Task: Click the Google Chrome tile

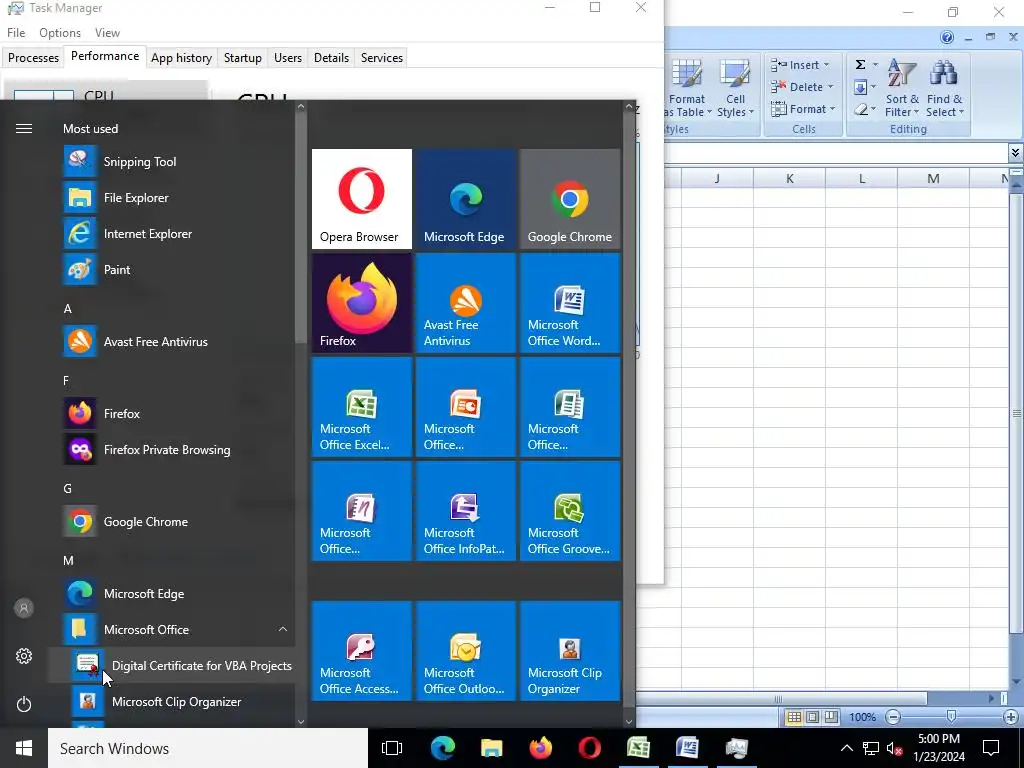Action: (569, 199)
